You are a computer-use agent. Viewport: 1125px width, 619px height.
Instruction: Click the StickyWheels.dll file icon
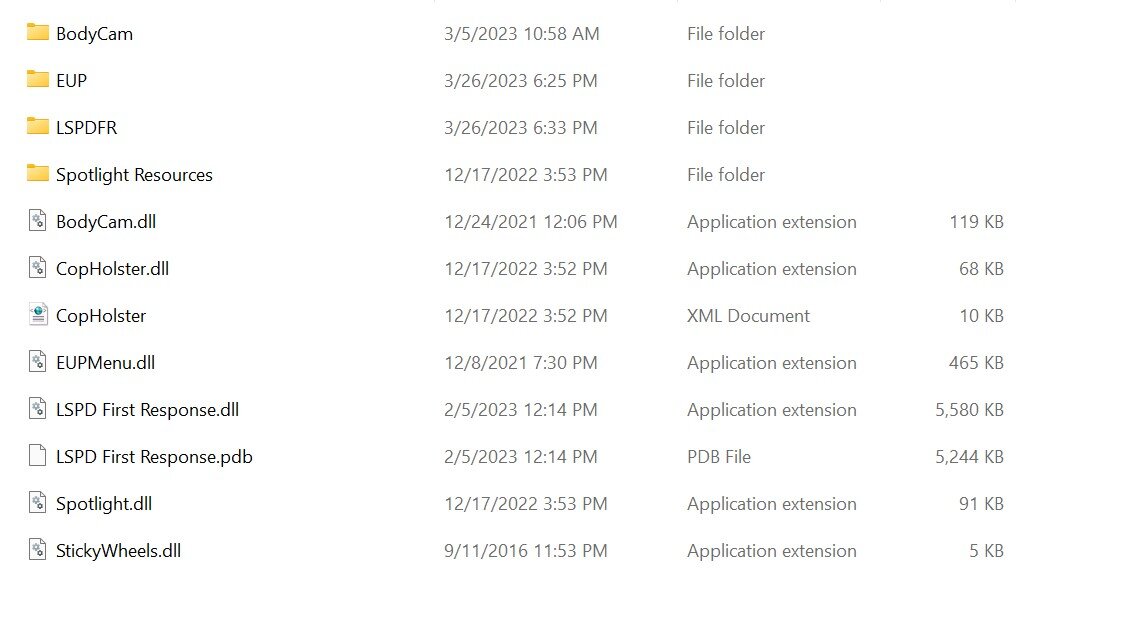point(38,550)
